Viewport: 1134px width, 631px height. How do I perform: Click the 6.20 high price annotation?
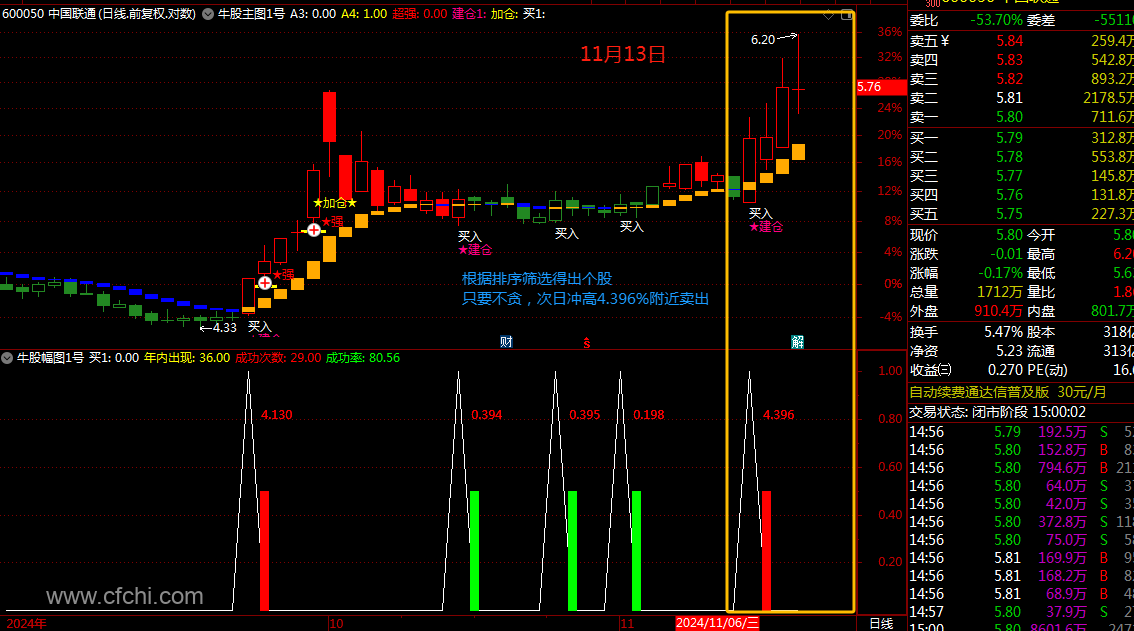[x=763, y=40]
